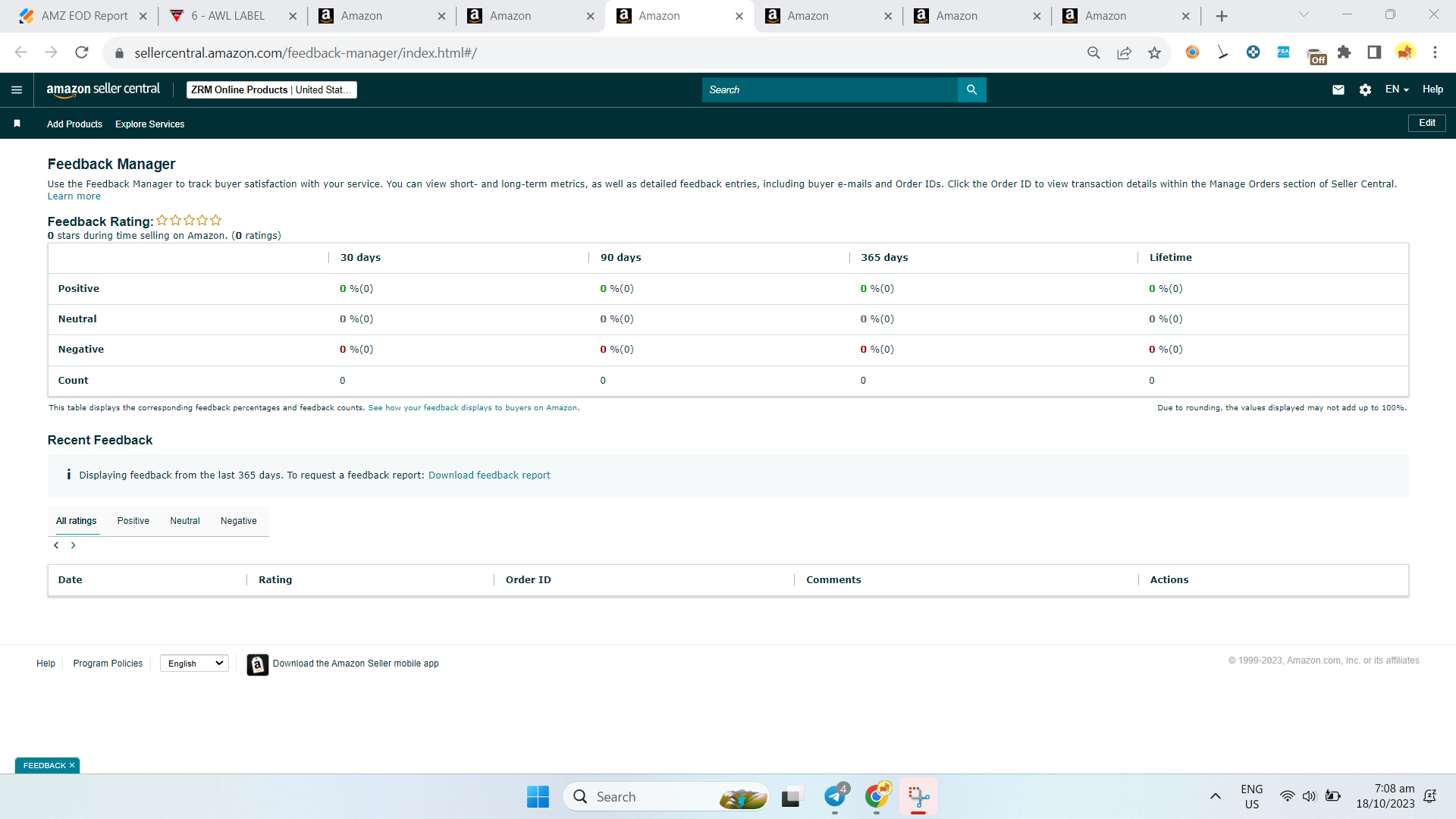The height and width of the screenshot is (819, 1456).
Task: Click the ENG US language indicator
Action: coord(1252,796)
